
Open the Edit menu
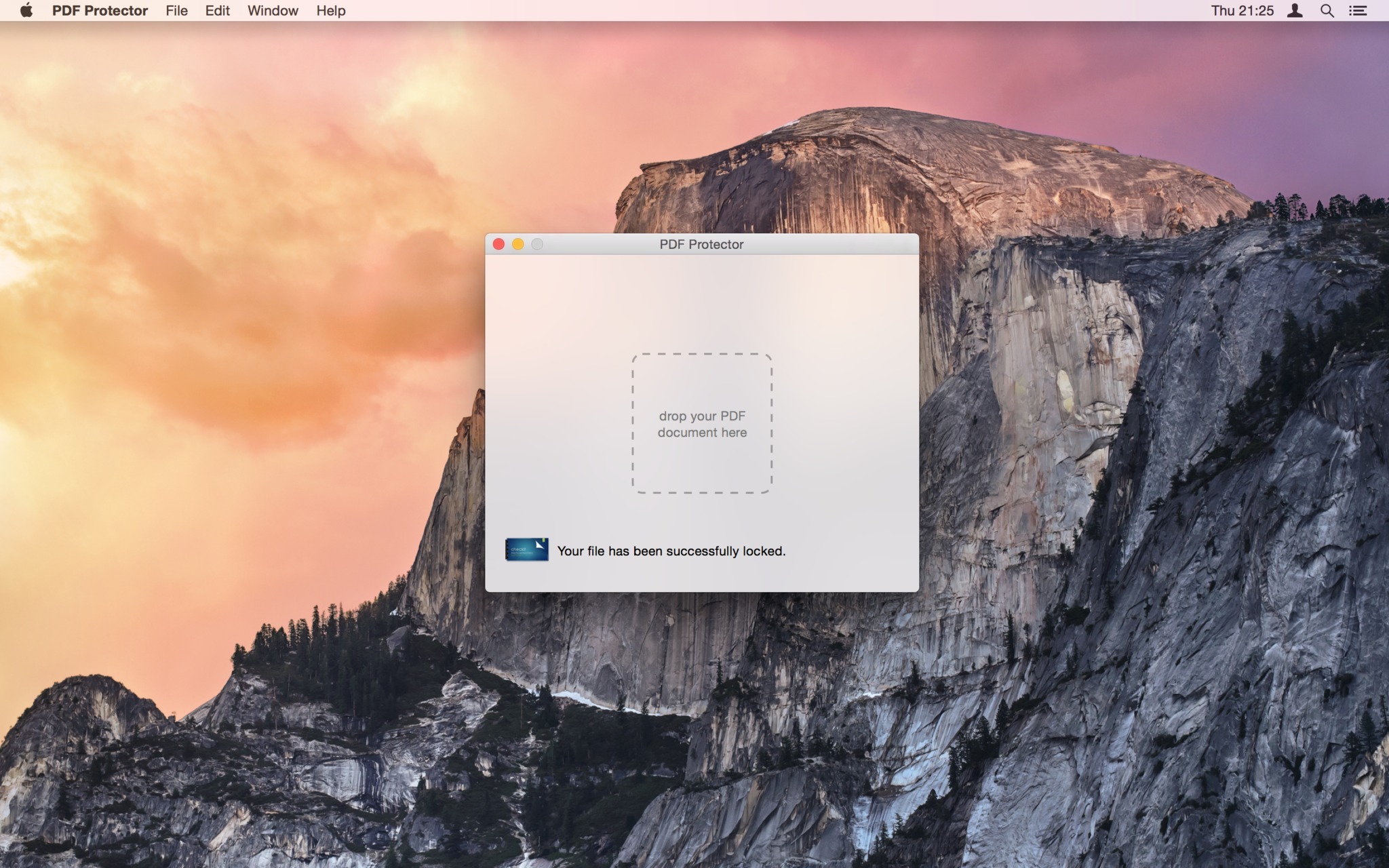[x=216, y=11]
